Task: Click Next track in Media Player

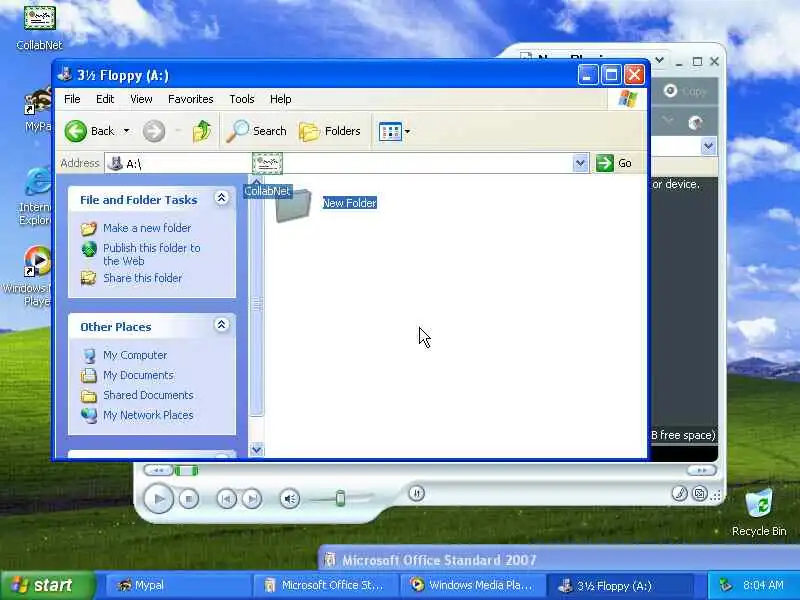Action: point(252,498)
